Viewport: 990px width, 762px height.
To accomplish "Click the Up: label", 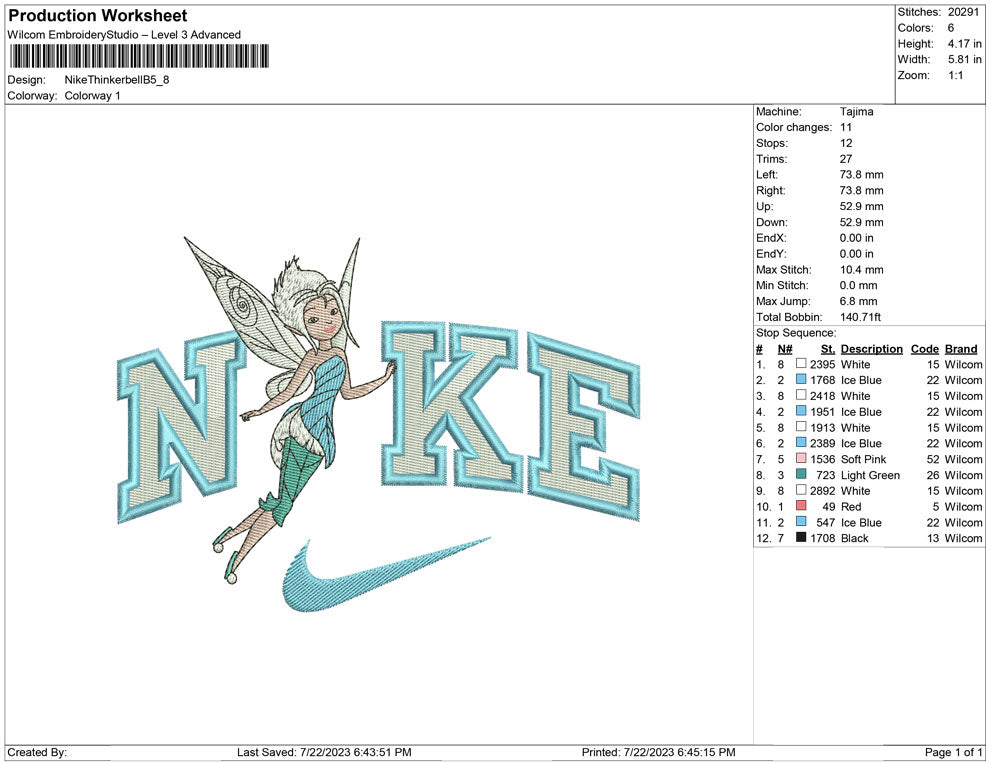I will coord(764,206).
